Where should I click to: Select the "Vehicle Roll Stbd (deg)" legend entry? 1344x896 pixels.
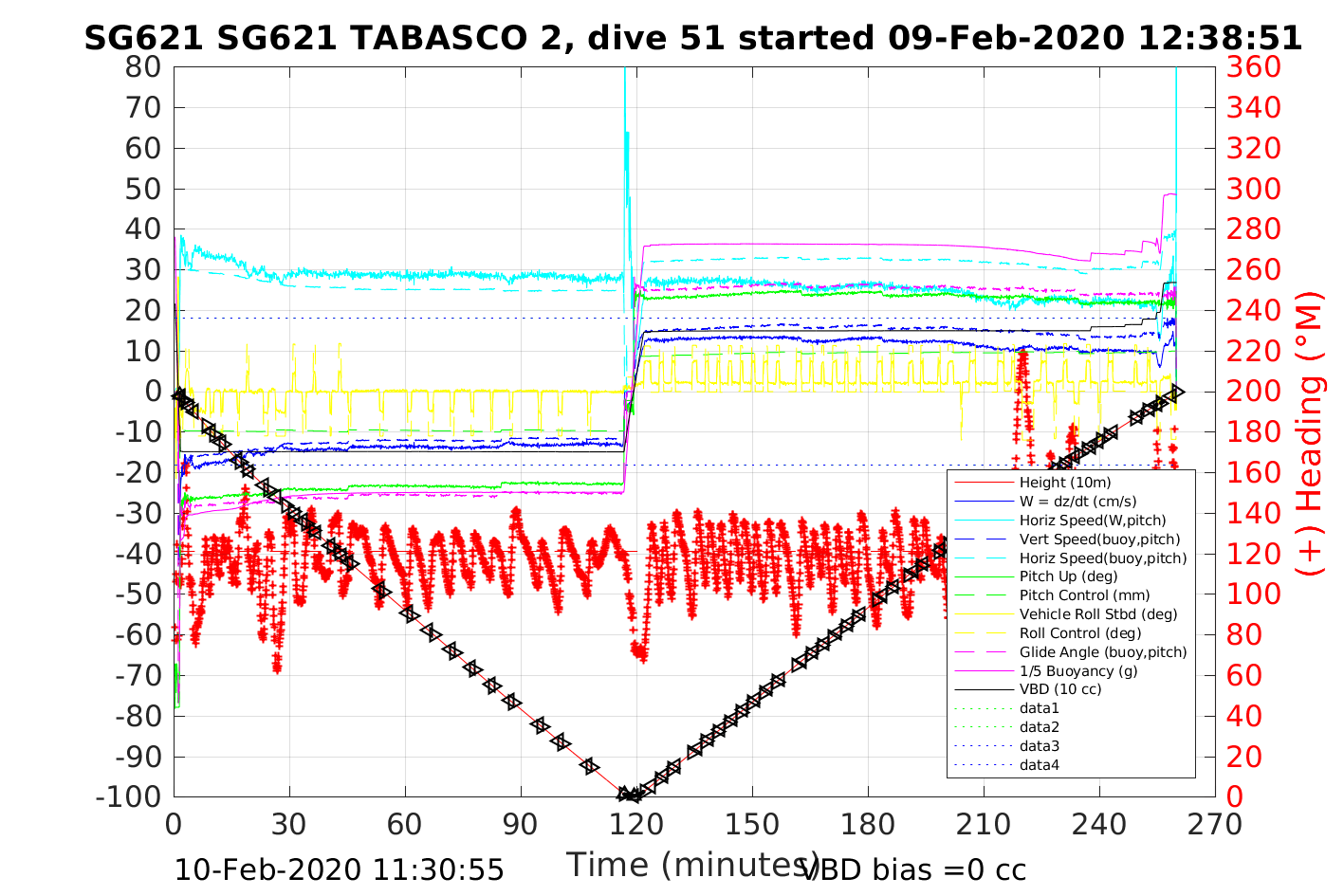tap(1097, 614)
